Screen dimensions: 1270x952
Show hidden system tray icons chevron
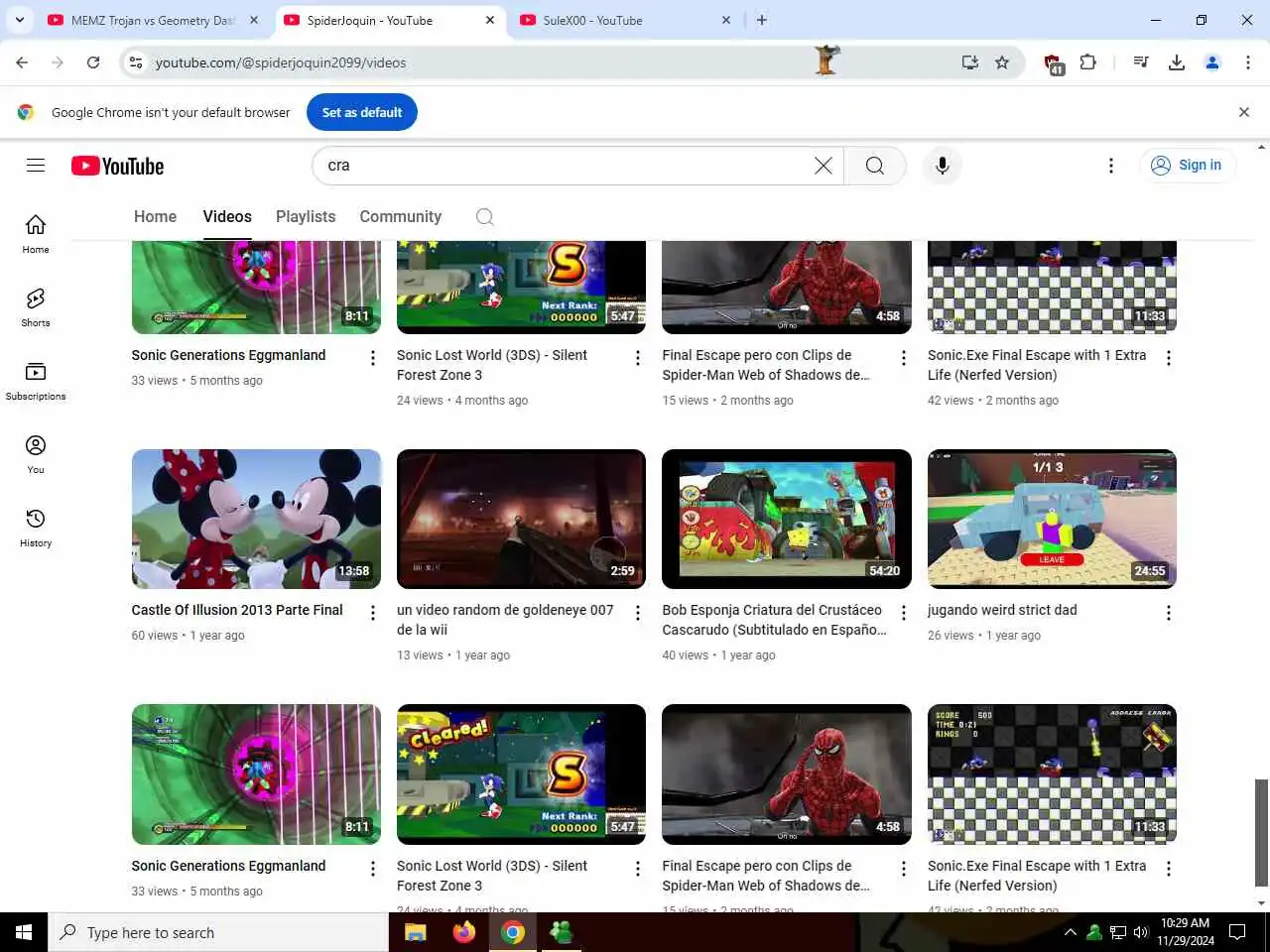tap(1070, 932)
